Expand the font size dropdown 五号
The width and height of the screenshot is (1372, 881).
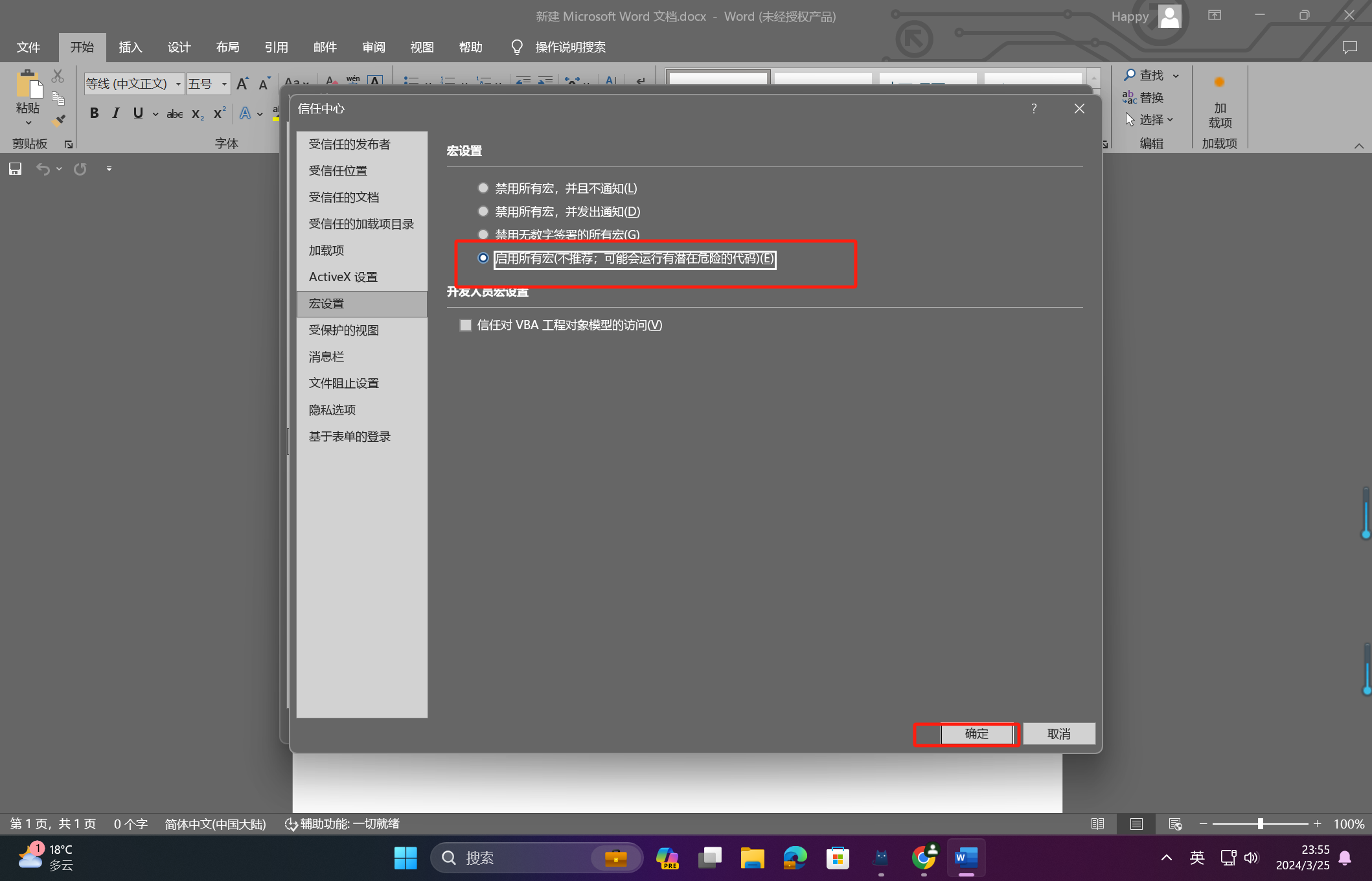pos(224,84)
